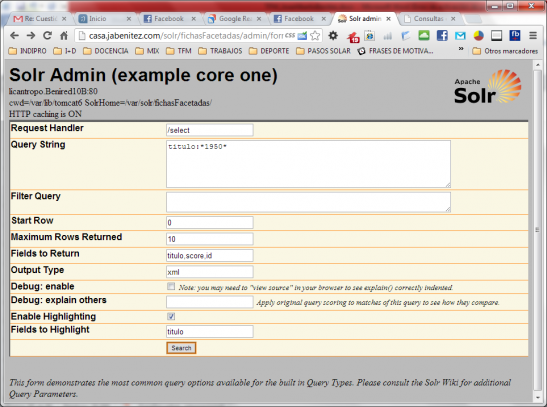Focus the Fields to Highlight field
Image resolution: width=547 pixels, height=407 pixels.
[x=210, y=331]
